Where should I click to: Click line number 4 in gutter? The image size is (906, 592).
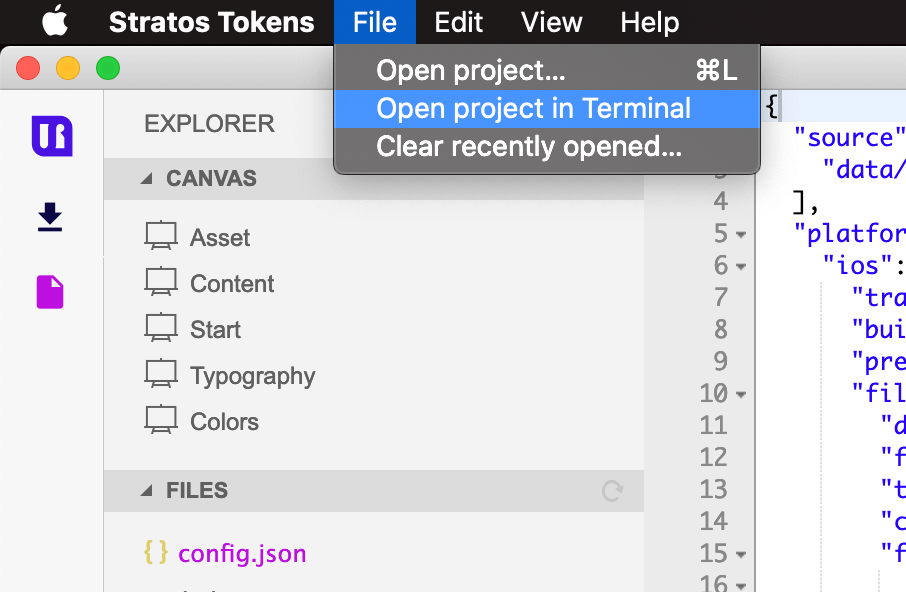point(721,201)
